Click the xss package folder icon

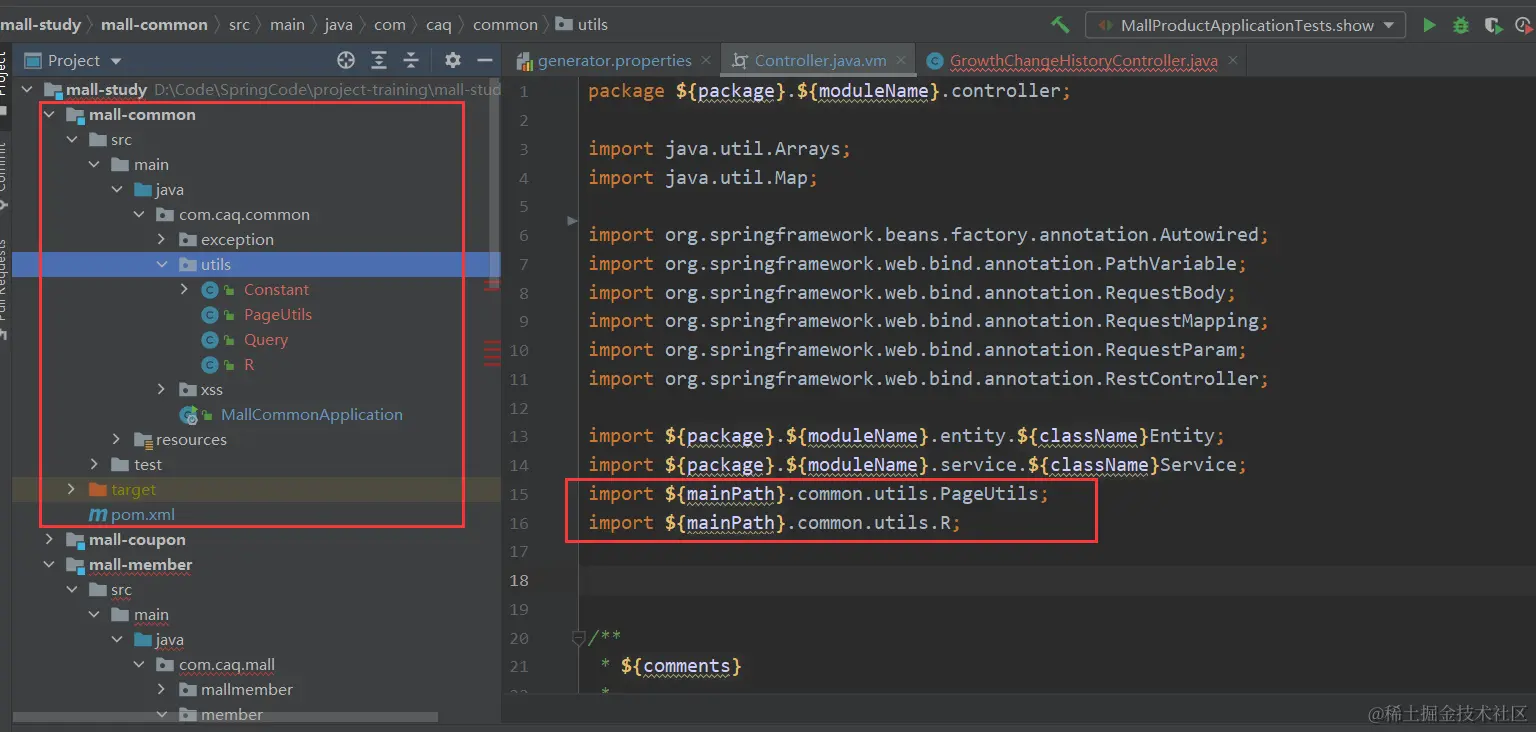187,390
